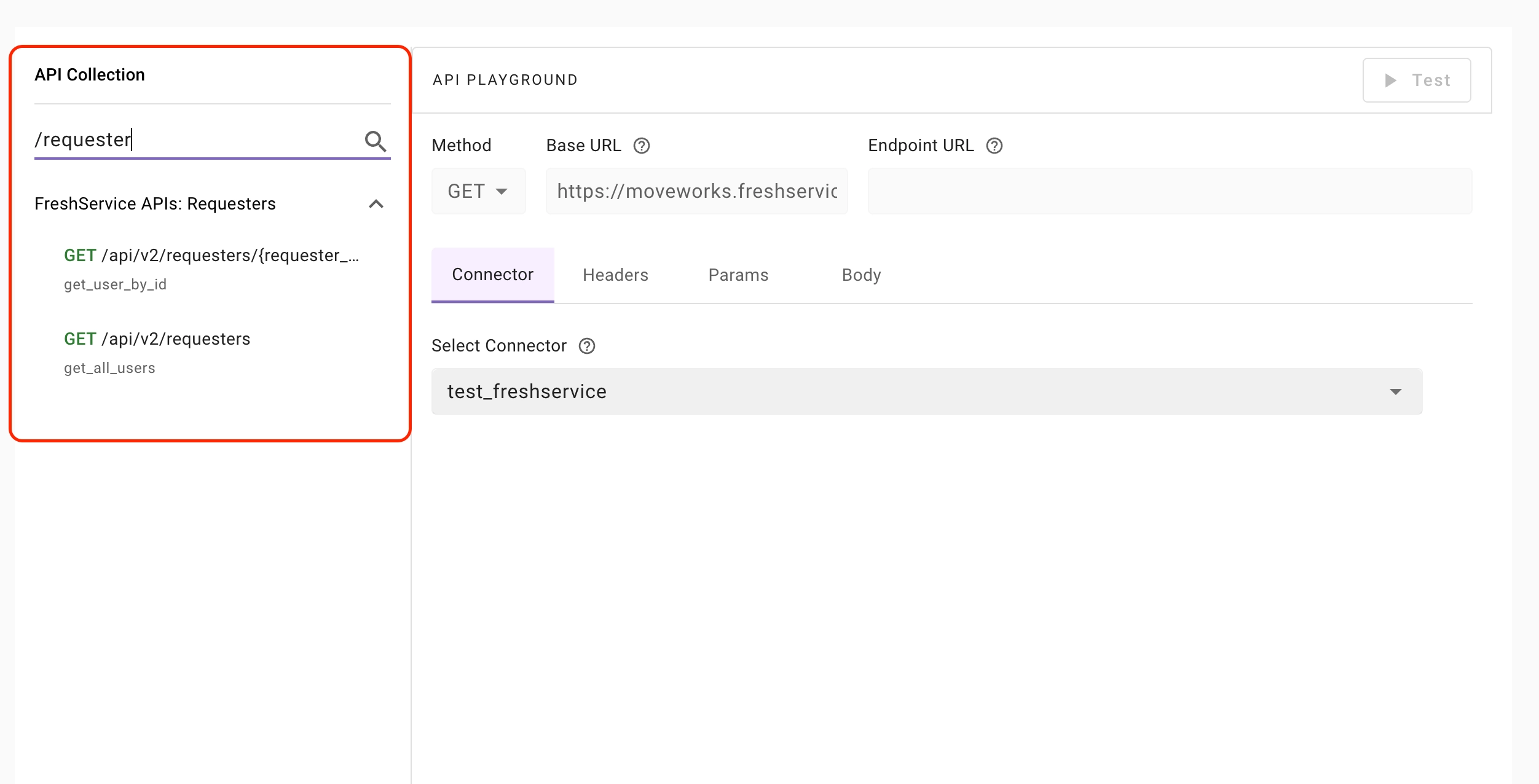Click the GET /api/v2/requesters path text
1539x784 pixels.
tap(176, 339)
